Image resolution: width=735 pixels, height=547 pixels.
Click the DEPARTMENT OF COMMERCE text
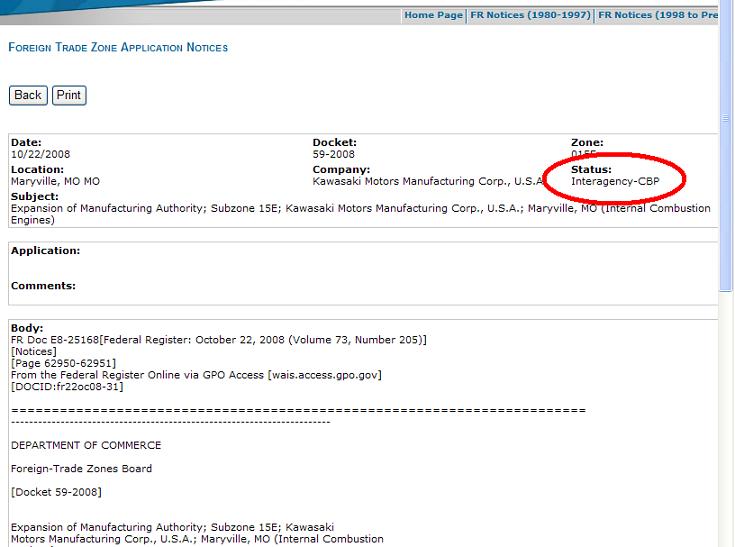[x=86, y=445]
